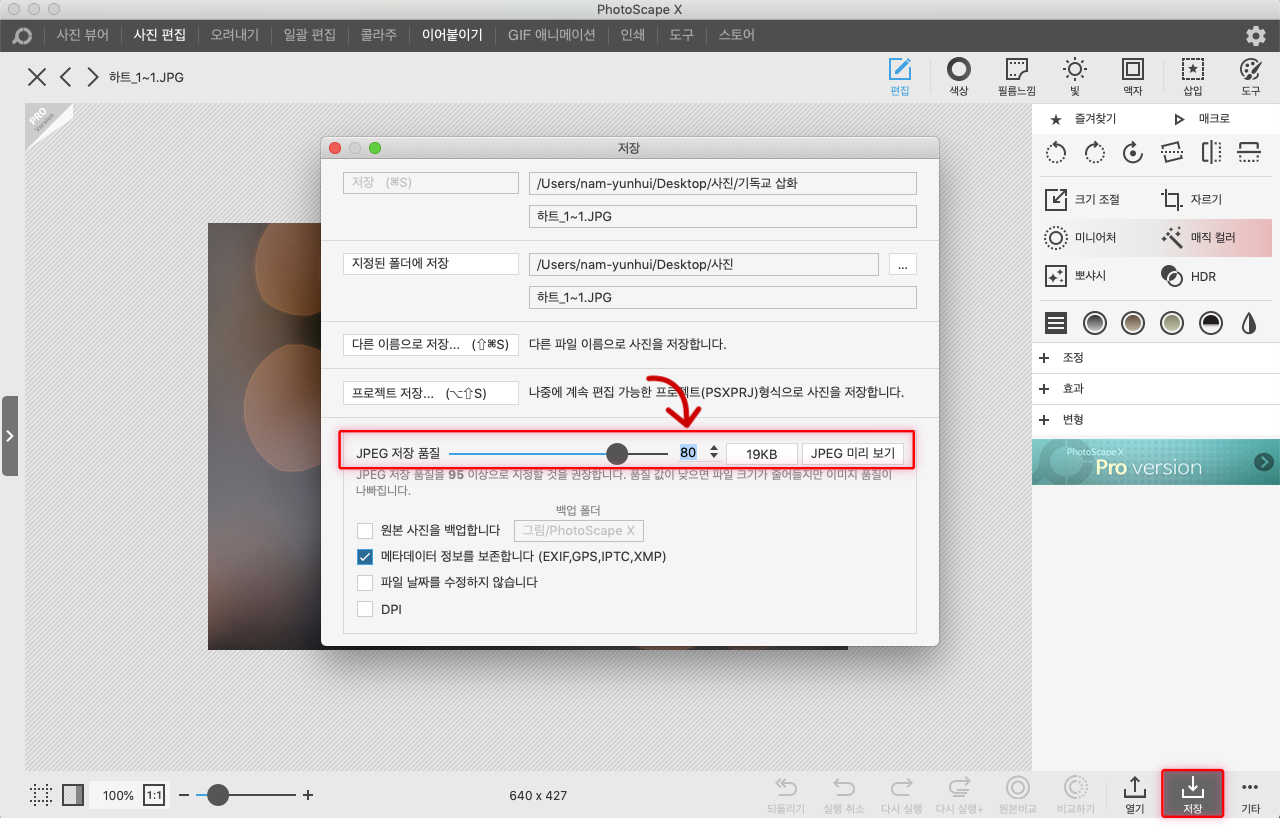1280x836 pixels.
Task: Apply the 매직 컬러 magic color
Action: (x=1198, y=238)
